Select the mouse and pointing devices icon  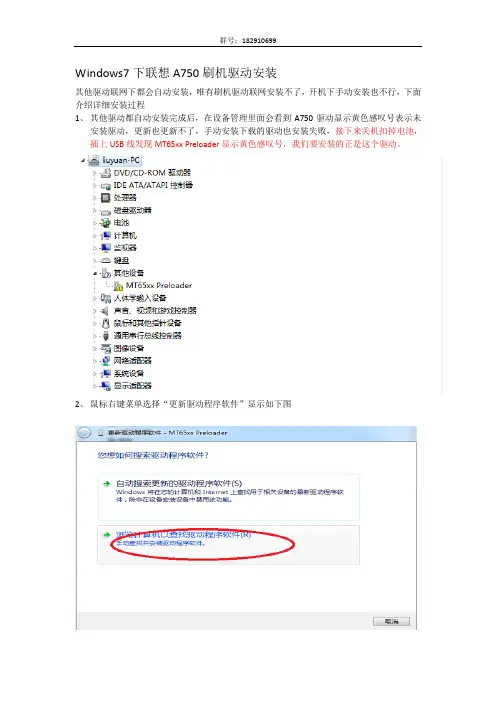[106, 323]
